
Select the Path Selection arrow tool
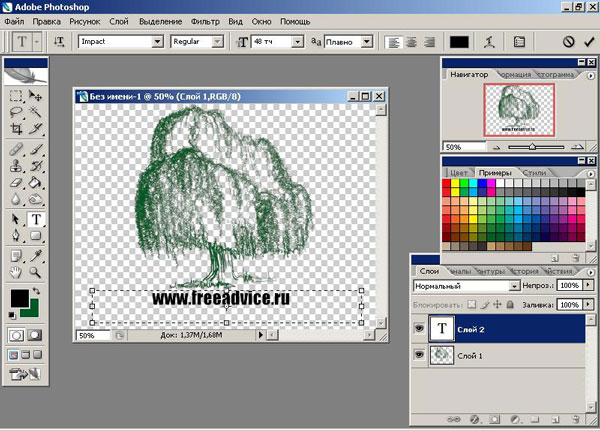coord(16,219)
